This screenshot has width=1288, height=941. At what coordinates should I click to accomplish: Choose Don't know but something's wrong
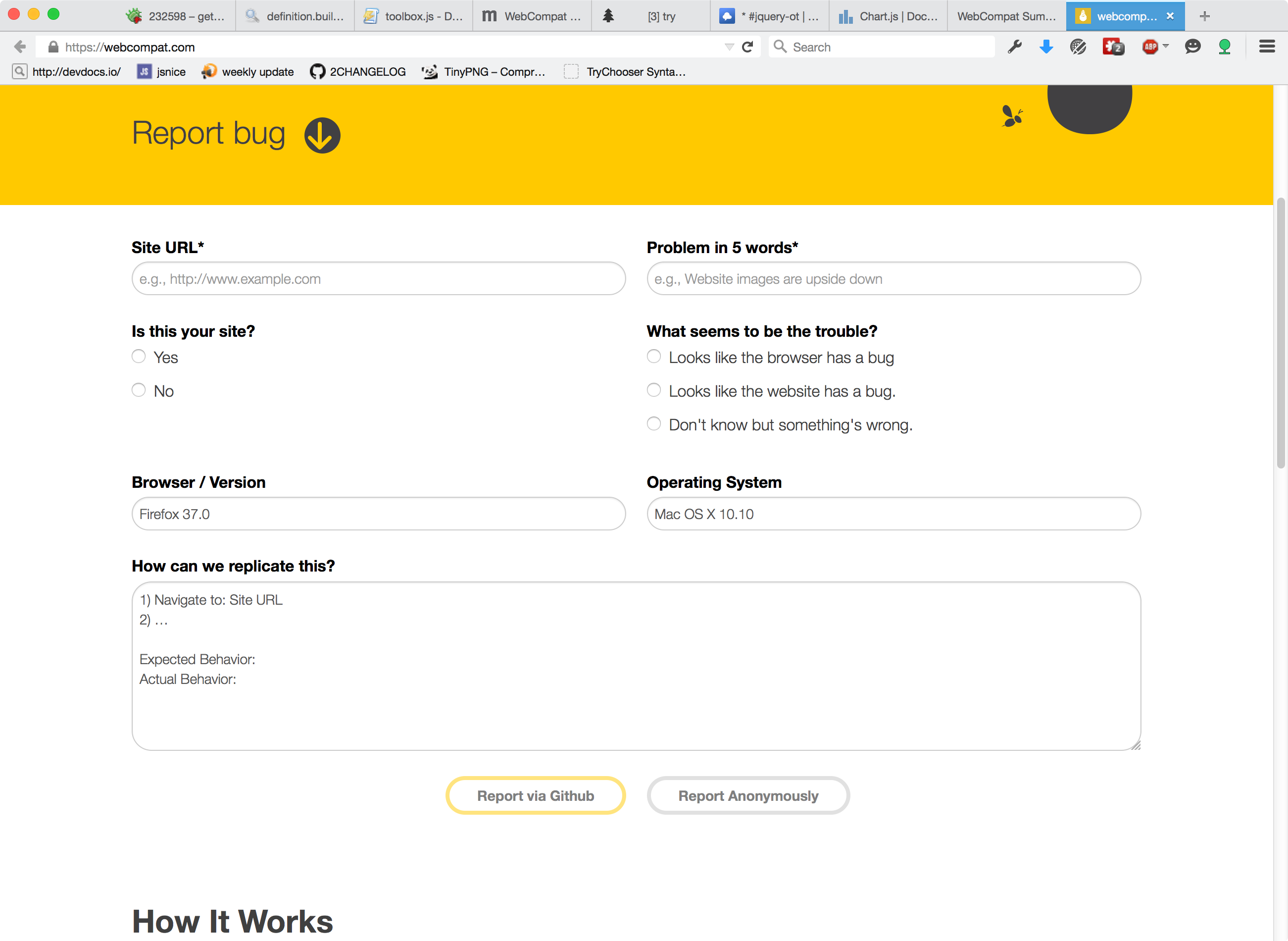point(653,424)
